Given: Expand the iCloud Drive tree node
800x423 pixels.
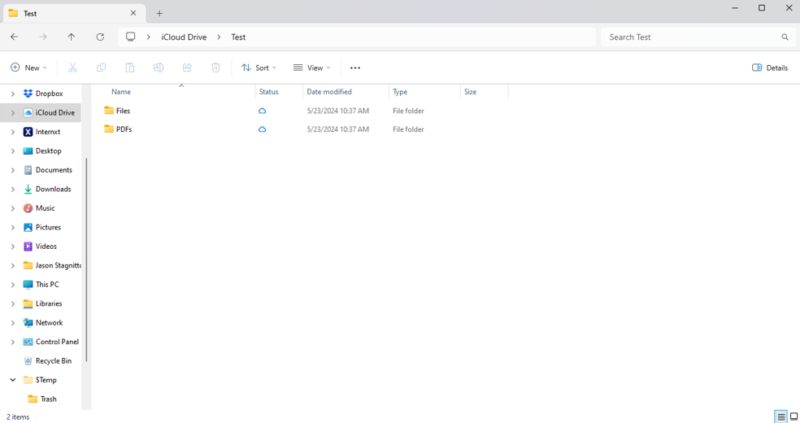Looking at the screenshot, I should (13, 113).
